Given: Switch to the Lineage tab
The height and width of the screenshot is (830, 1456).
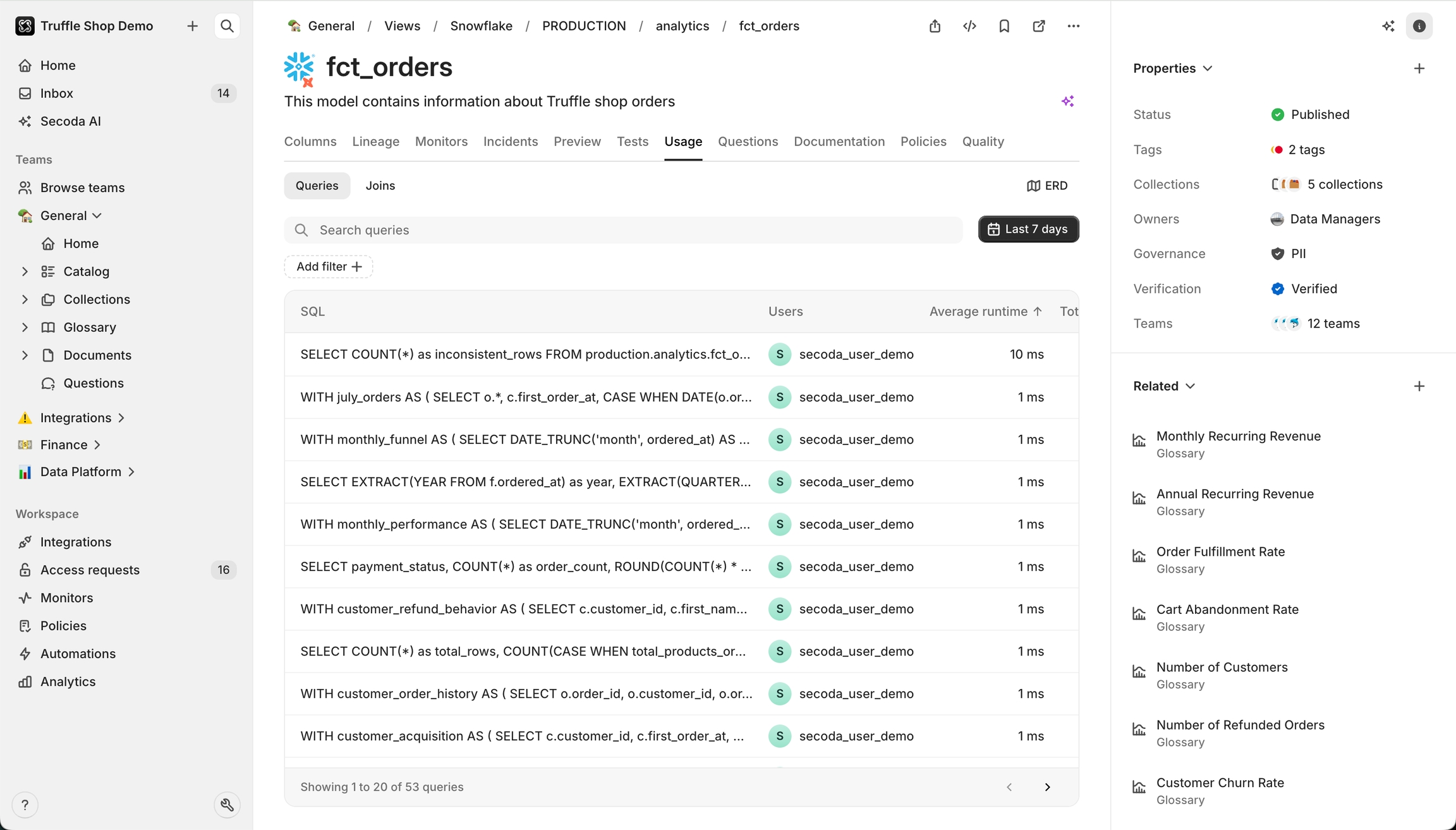Looking at the screenshot, I should click(x=375, y=142).
